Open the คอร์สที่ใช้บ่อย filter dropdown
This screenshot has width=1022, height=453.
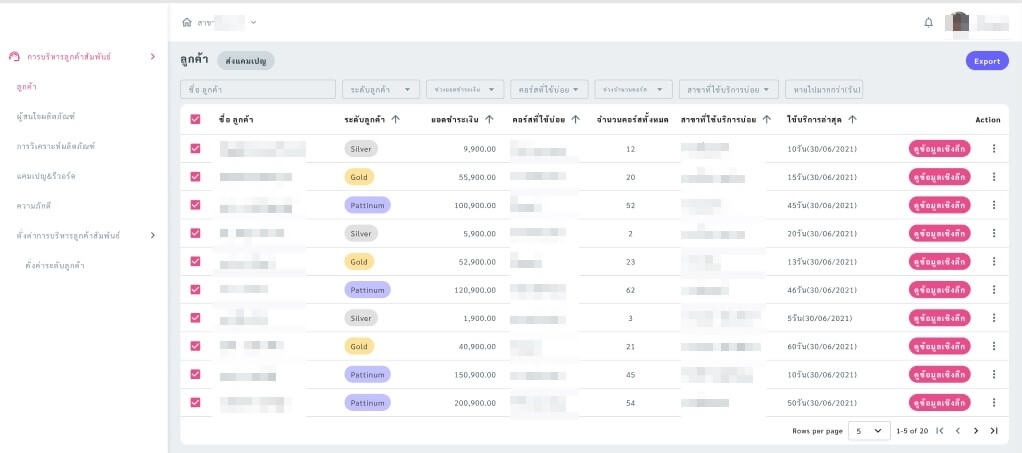549,89
